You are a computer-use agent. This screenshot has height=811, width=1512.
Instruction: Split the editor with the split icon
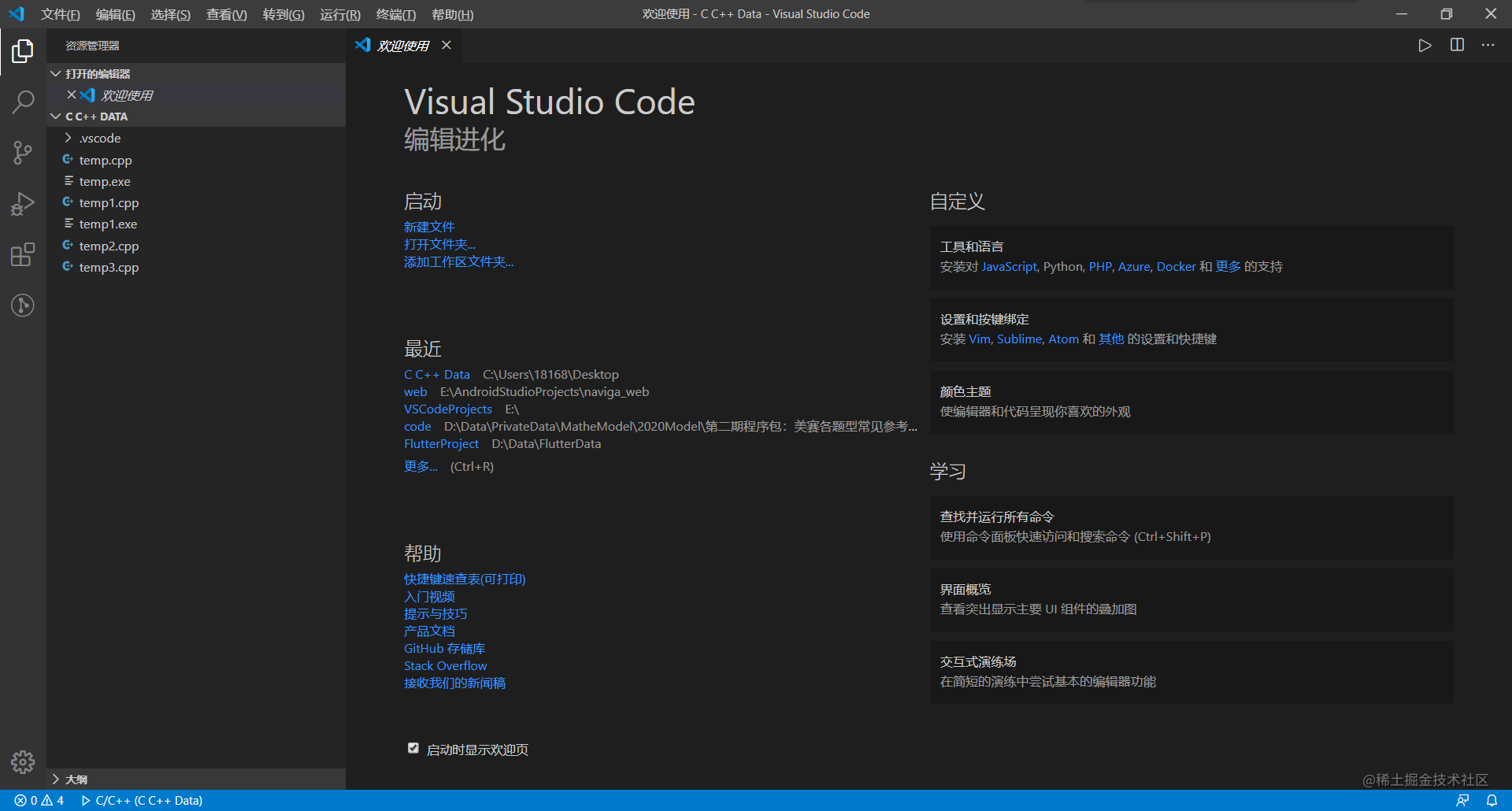1457,45
